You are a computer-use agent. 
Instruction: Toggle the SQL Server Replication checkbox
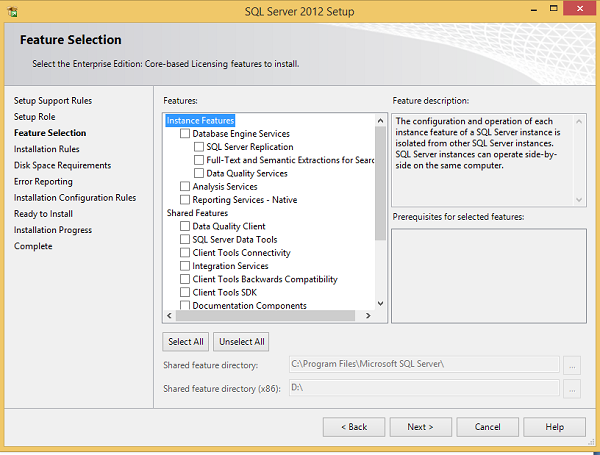point(198,147)
